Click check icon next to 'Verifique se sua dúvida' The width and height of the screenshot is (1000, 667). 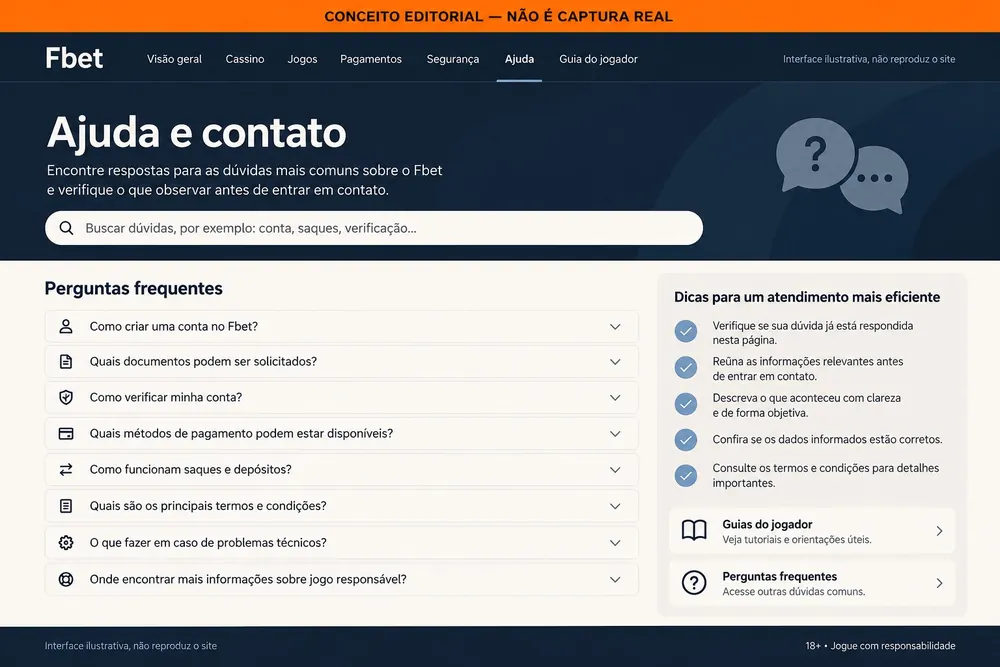coord(686,331)
